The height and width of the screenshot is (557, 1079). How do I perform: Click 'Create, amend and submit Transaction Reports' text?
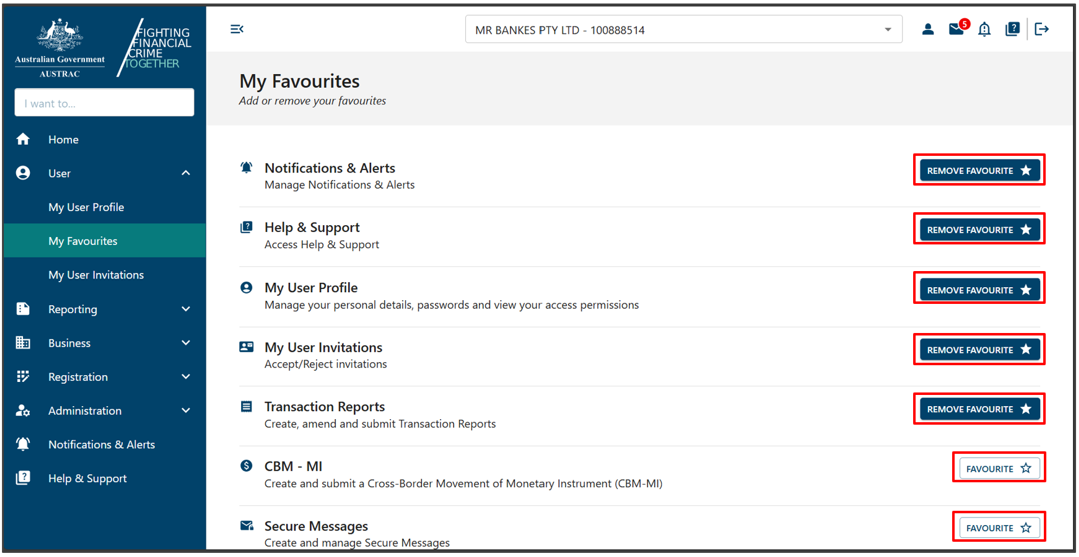coord(380,423)
